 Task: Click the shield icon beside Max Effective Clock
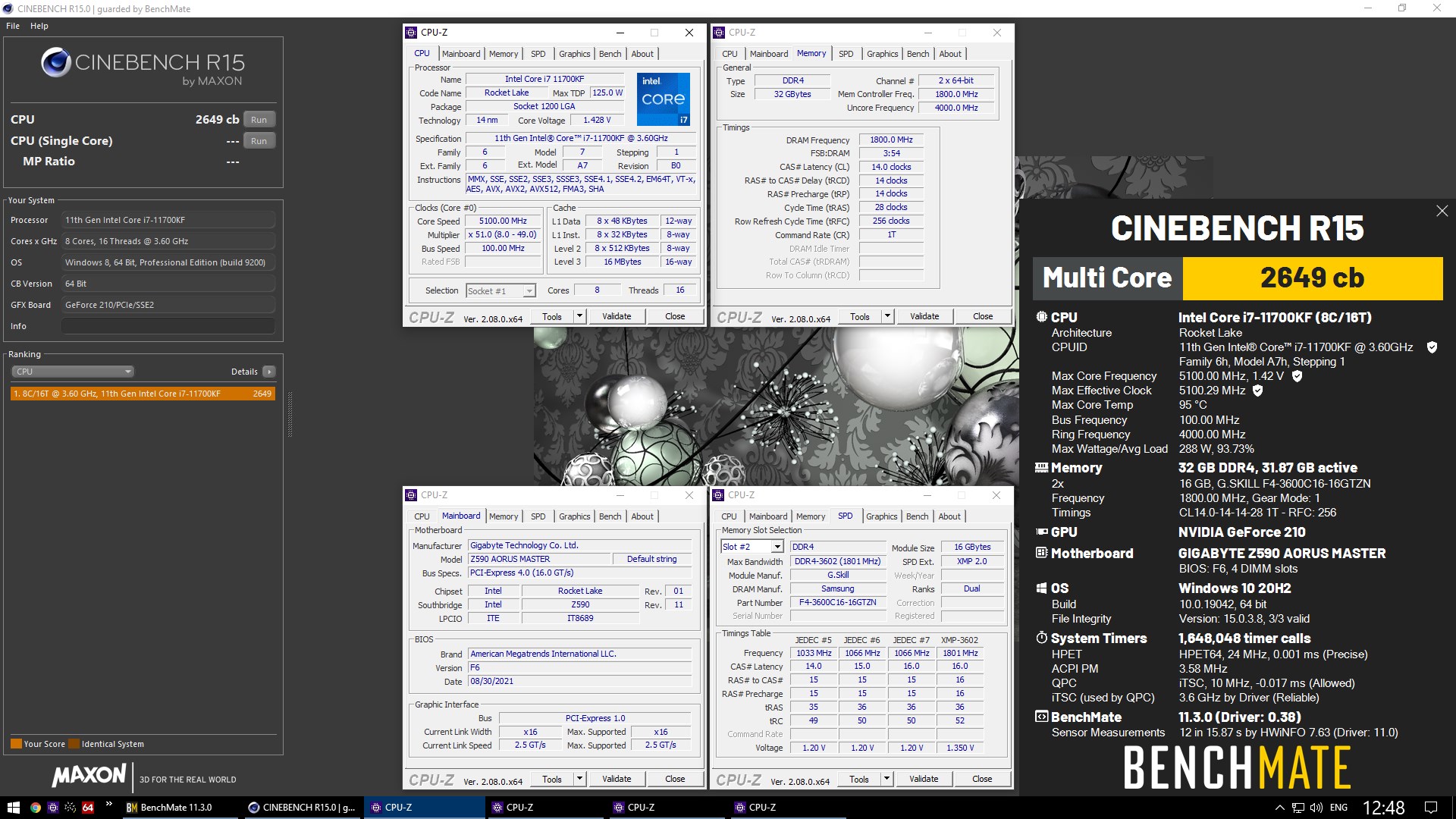click(x=1258, y=391)
